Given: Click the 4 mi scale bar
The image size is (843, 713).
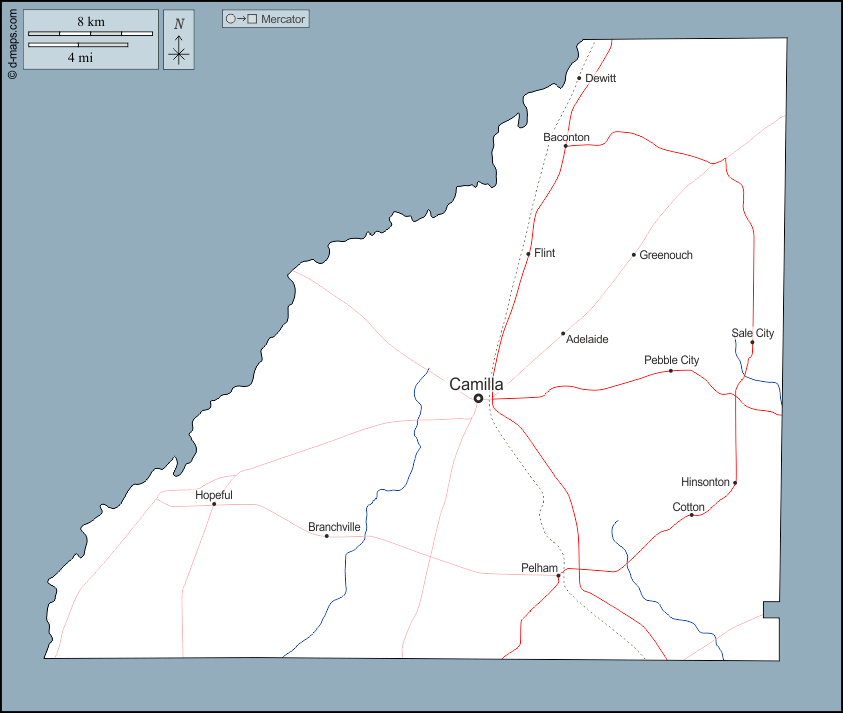Looking at the screenshot, I should (x=78, y=45).
